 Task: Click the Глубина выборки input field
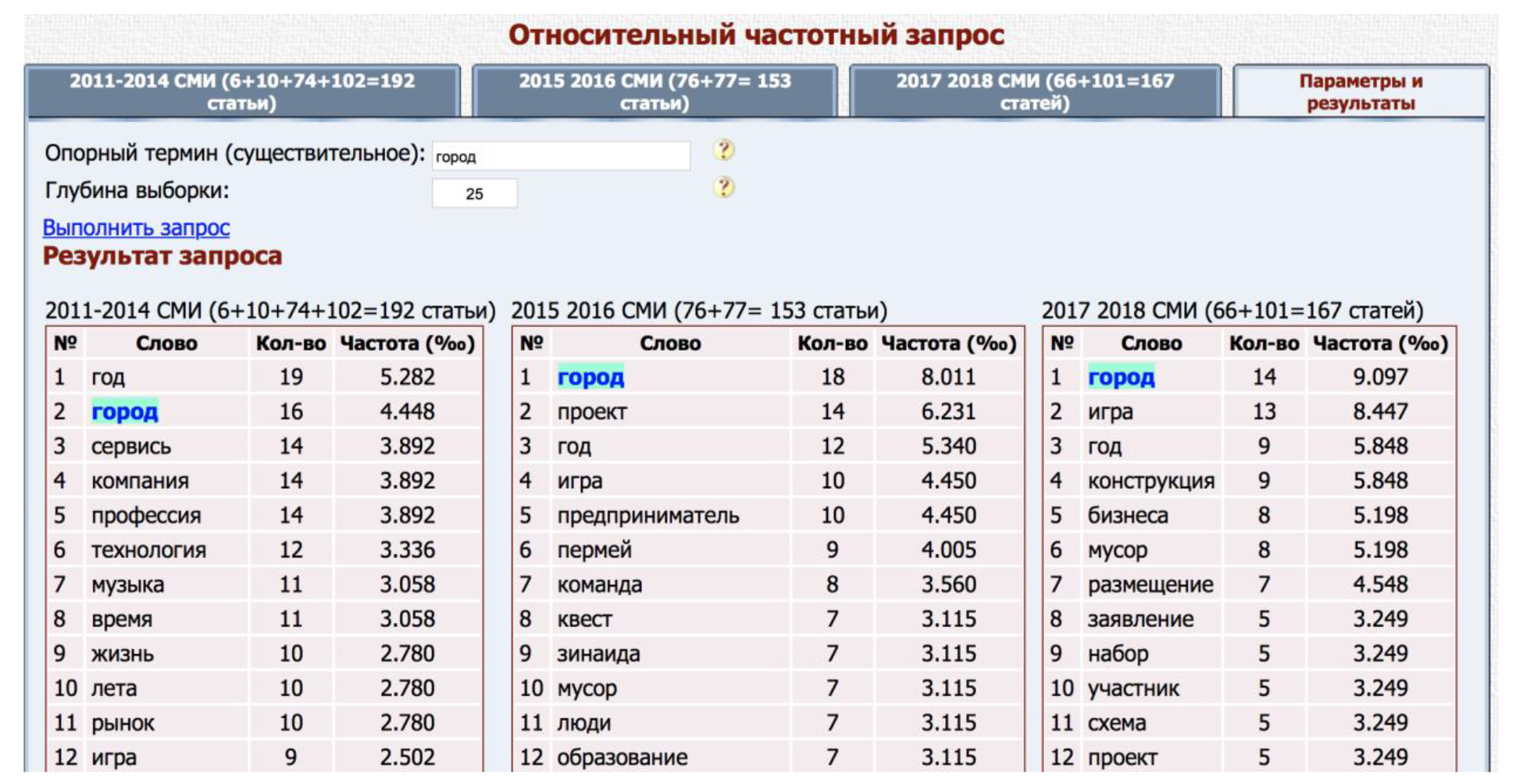[474, 194]
